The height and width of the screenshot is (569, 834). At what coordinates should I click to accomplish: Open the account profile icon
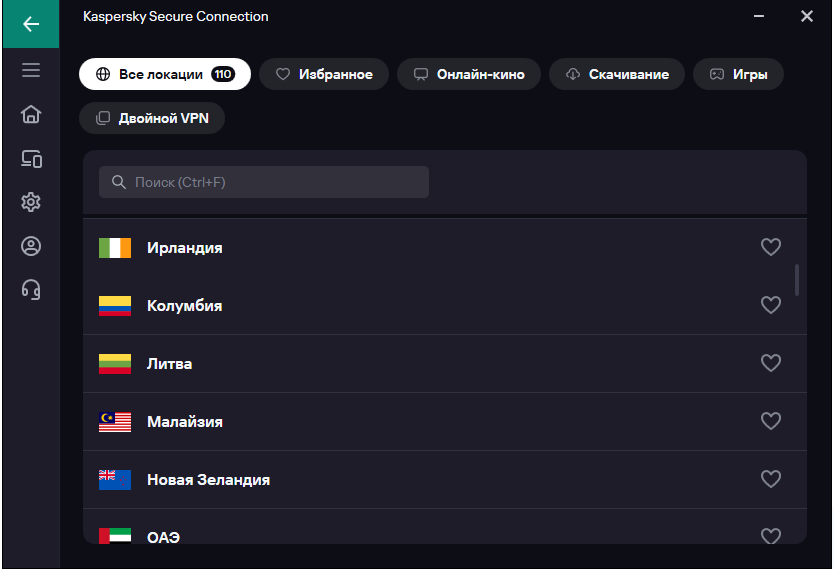point(31,246)
